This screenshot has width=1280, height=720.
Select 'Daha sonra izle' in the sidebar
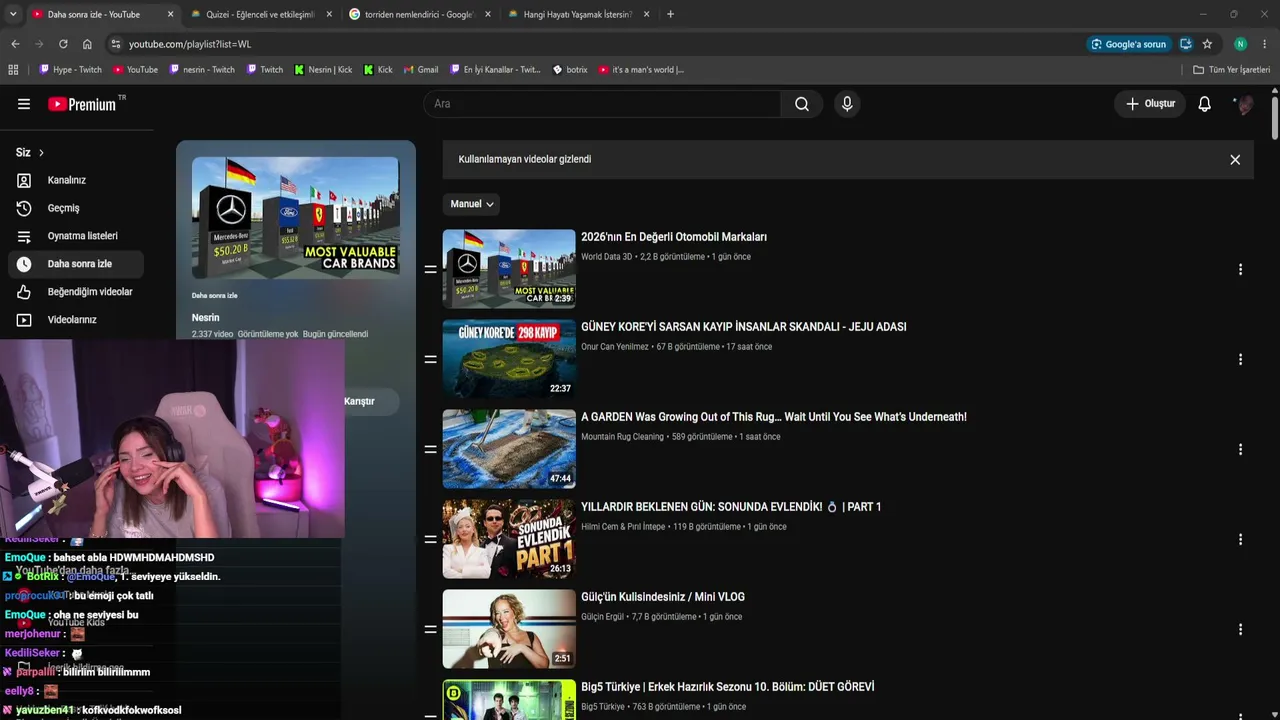click(x=76, y=264)
